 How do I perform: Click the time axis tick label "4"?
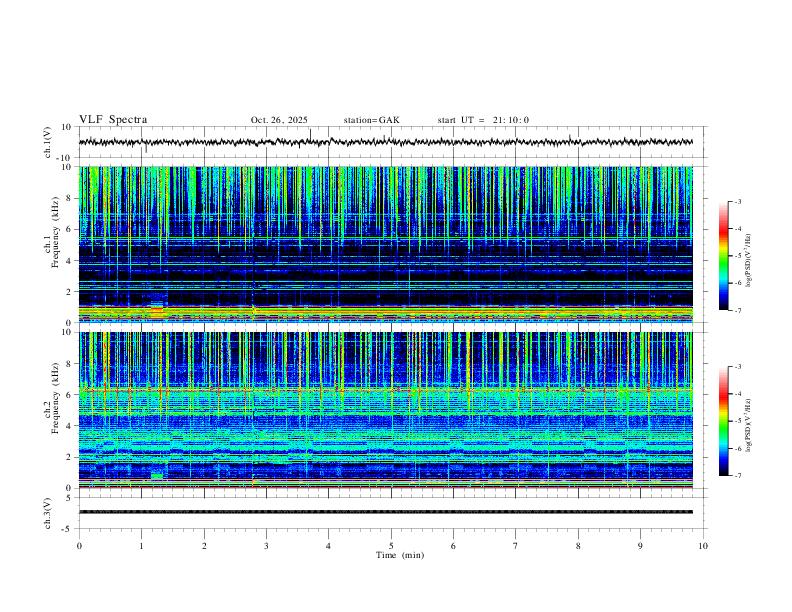click(328, 546)
